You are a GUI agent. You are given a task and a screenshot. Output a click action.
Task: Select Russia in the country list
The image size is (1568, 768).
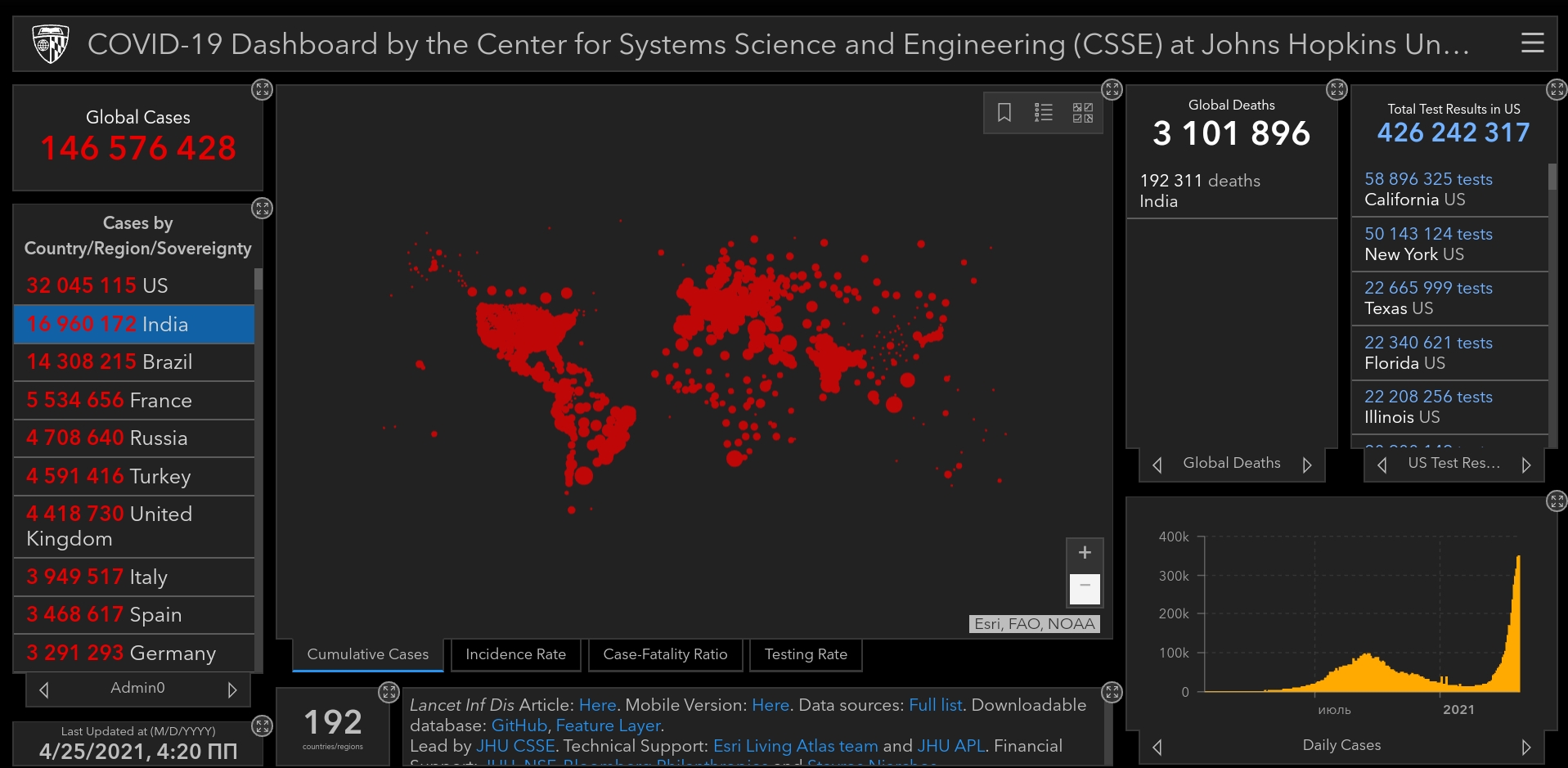(134, 438)
